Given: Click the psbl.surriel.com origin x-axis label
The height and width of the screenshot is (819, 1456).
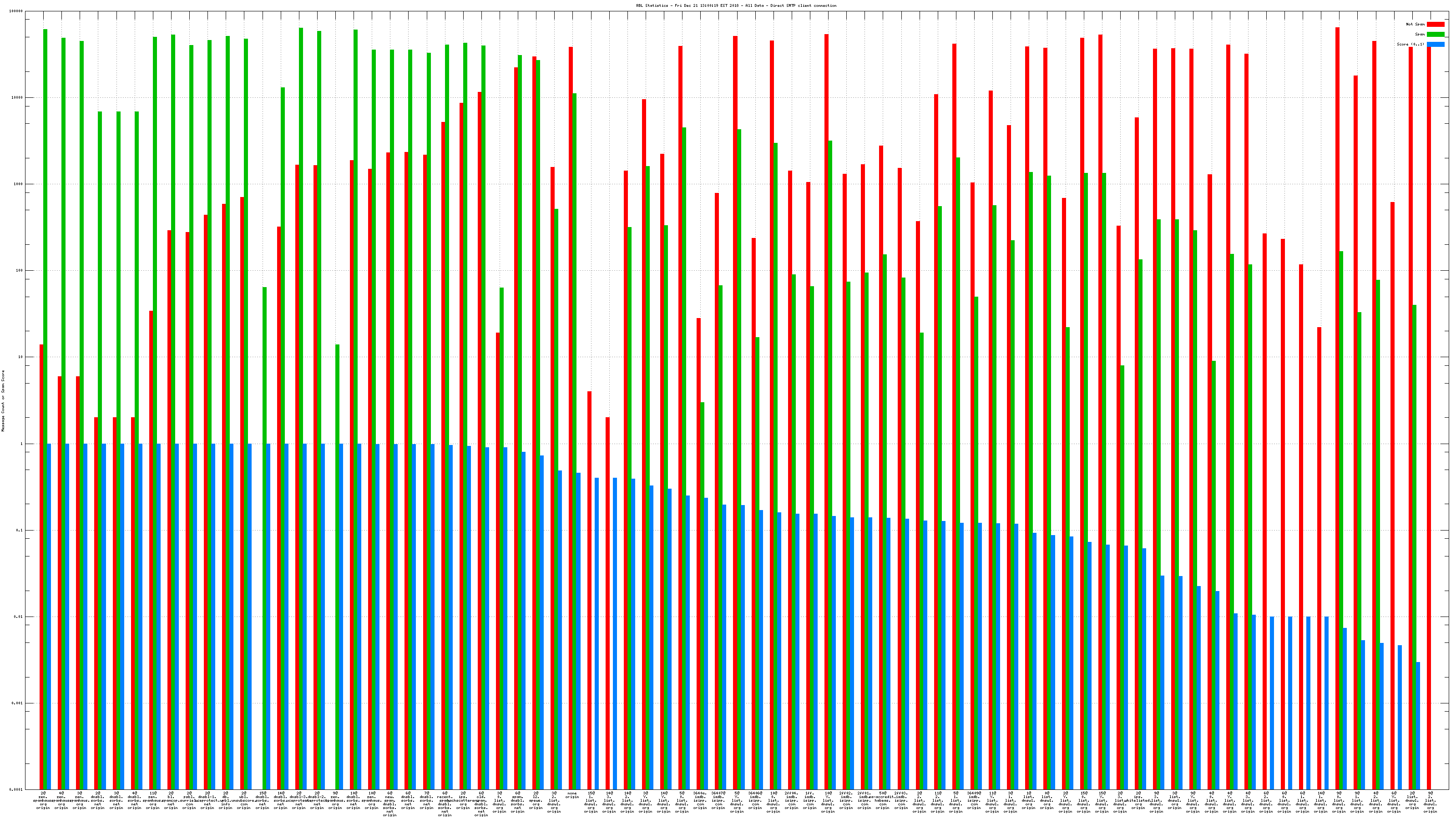Looking at the screenshot, I should coord(189,800).
